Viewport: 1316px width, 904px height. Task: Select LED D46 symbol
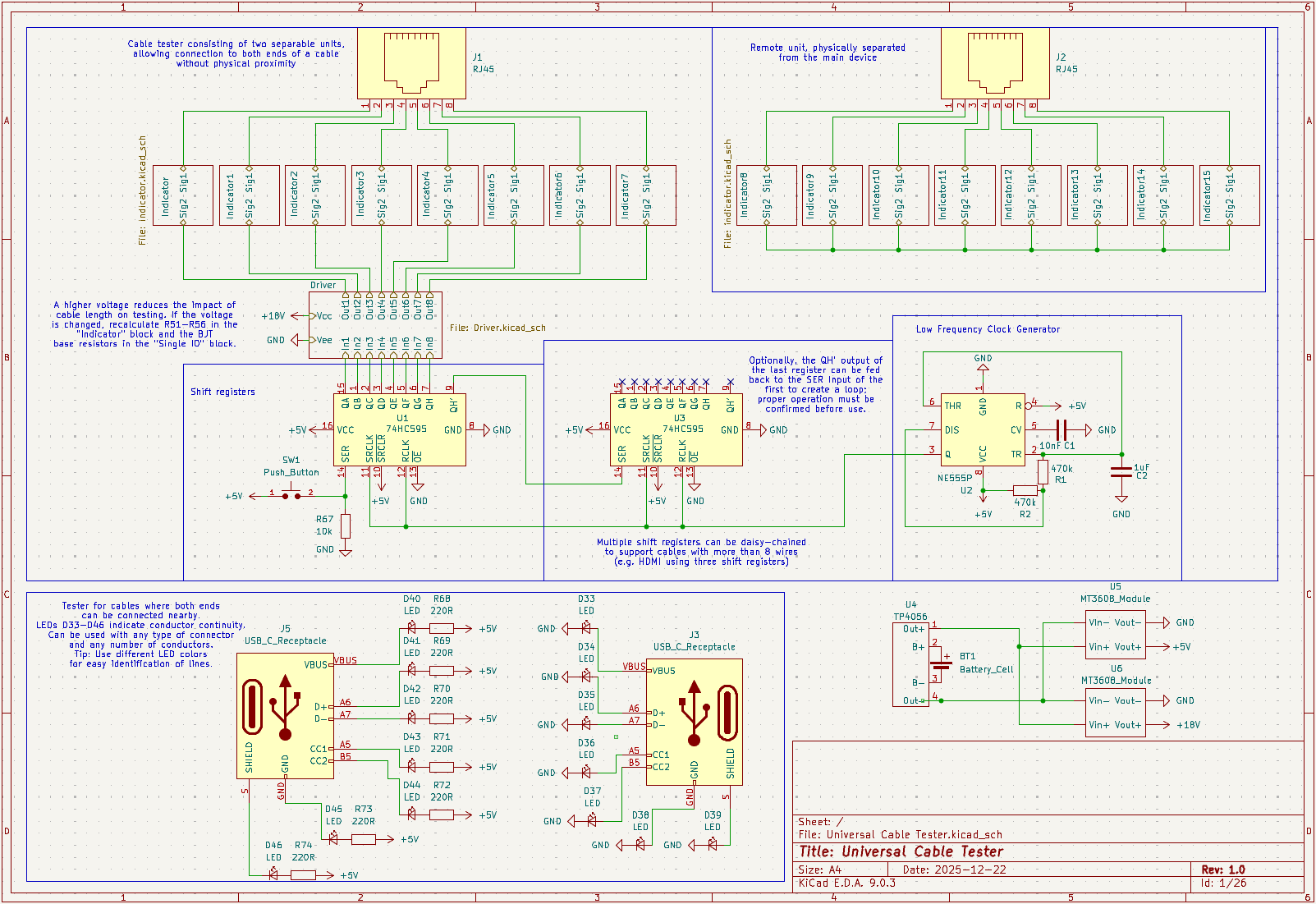(273, 875)
